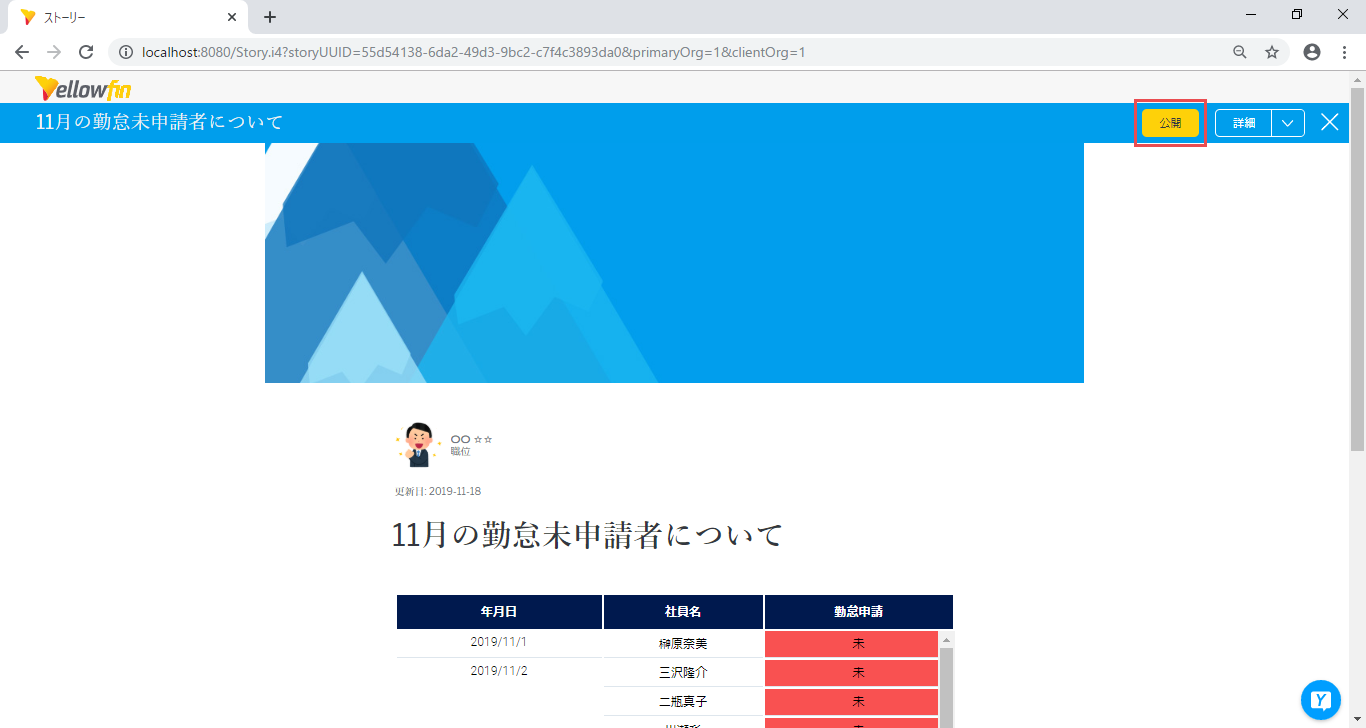Click the employee name 榊原奈美

[684, 644]
